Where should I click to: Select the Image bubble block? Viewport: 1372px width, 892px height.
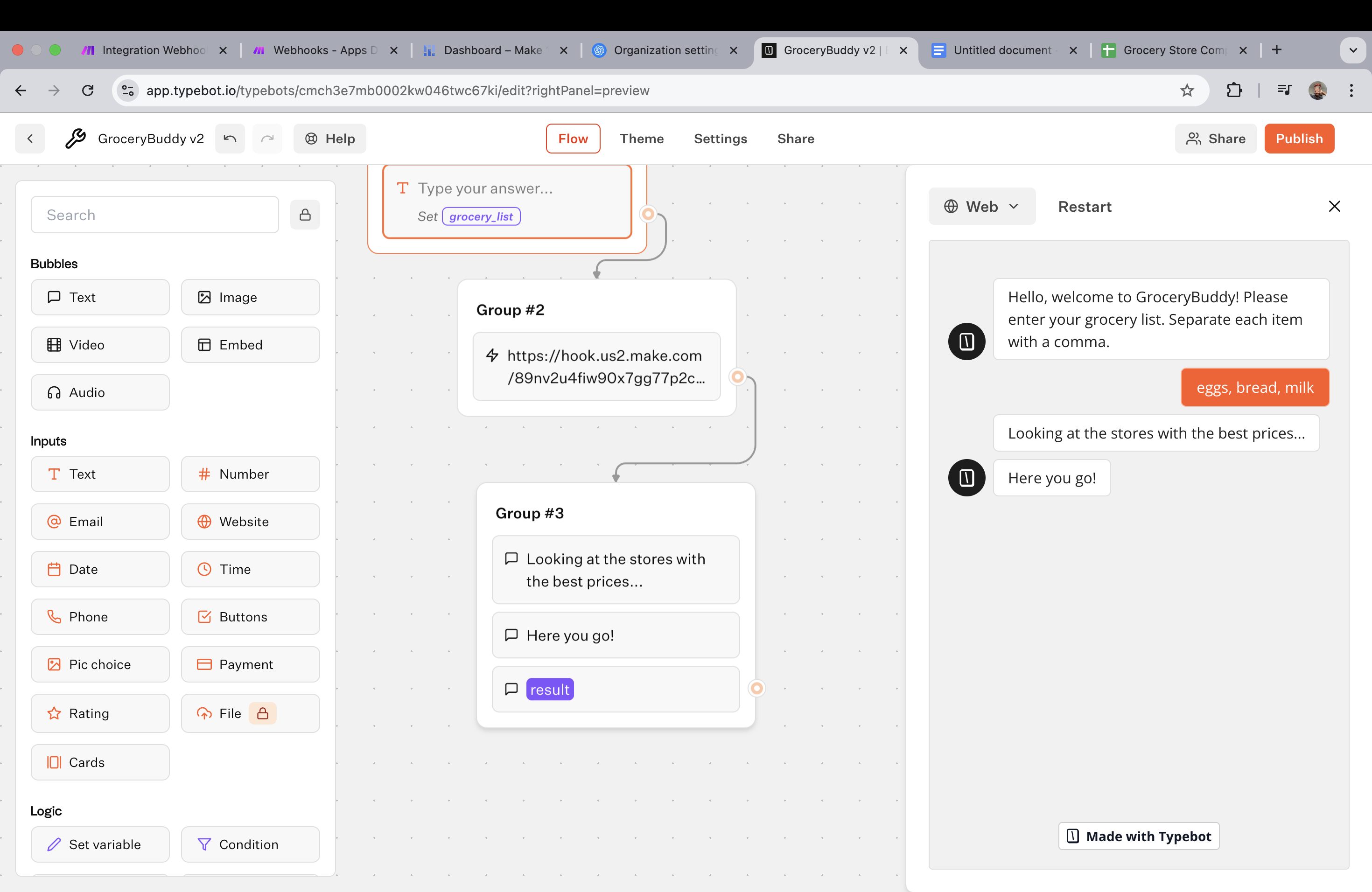[x=250, y=297]
